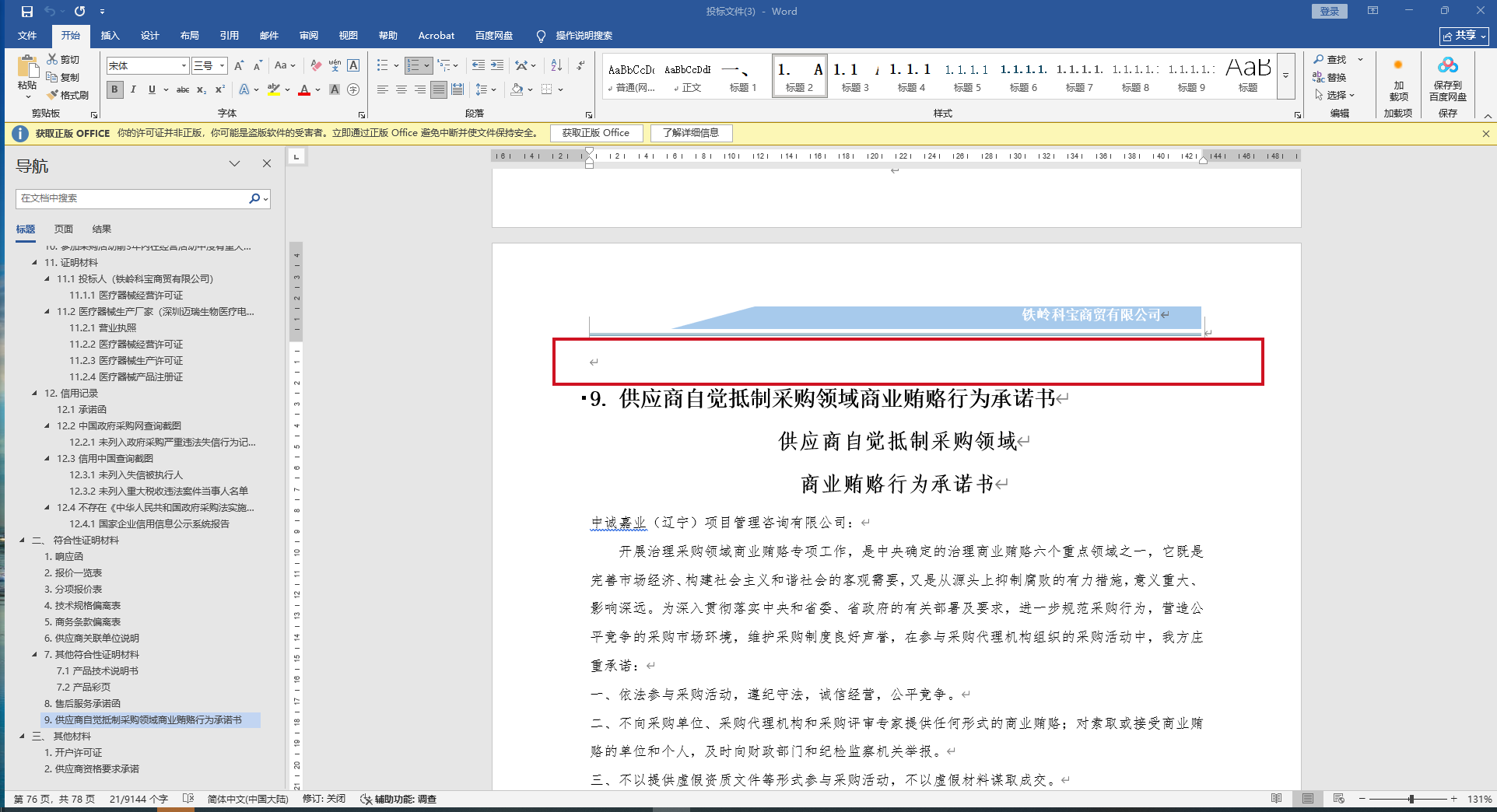This screenshot has height=812, width=1497.
Task: Open the Find search tool
Action: [1330, 60]
